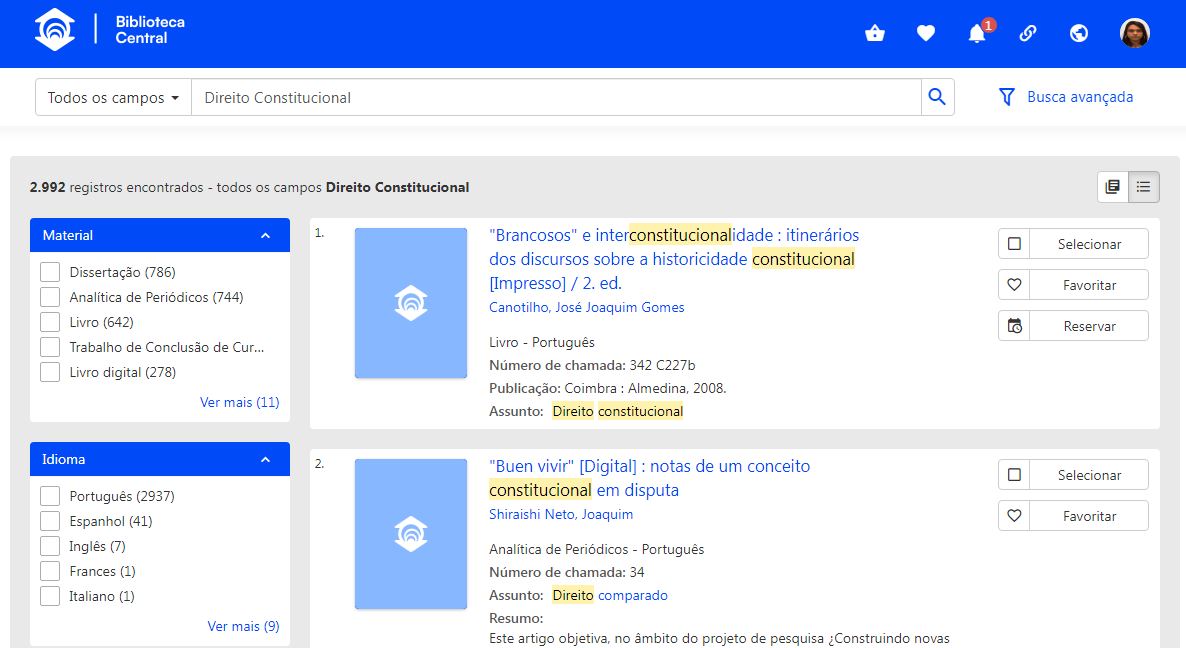This screenshot has width=1186, height=648.
Task: Click the call number 342 C227b
Action: click(x=662, y=365)
